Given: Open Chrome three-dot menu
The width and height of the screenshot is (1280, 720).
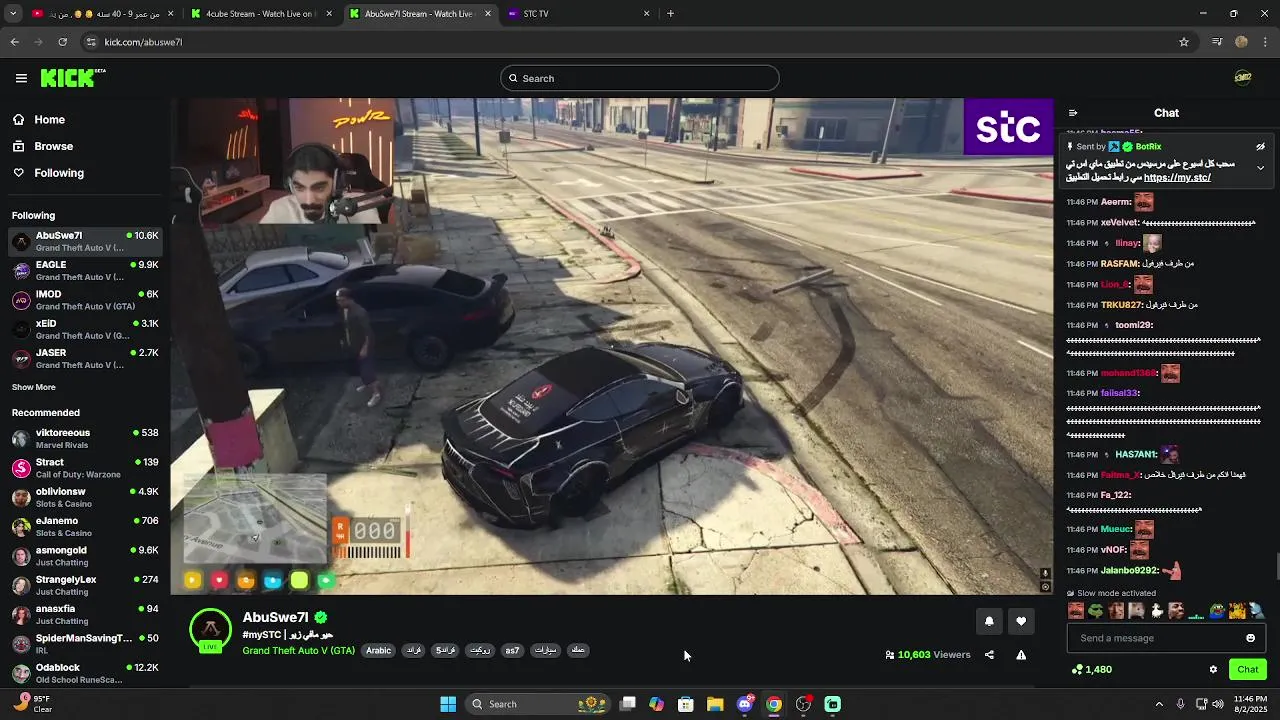Looking at the screenshot, I should pyautogui.click(x=1266, y=42).
